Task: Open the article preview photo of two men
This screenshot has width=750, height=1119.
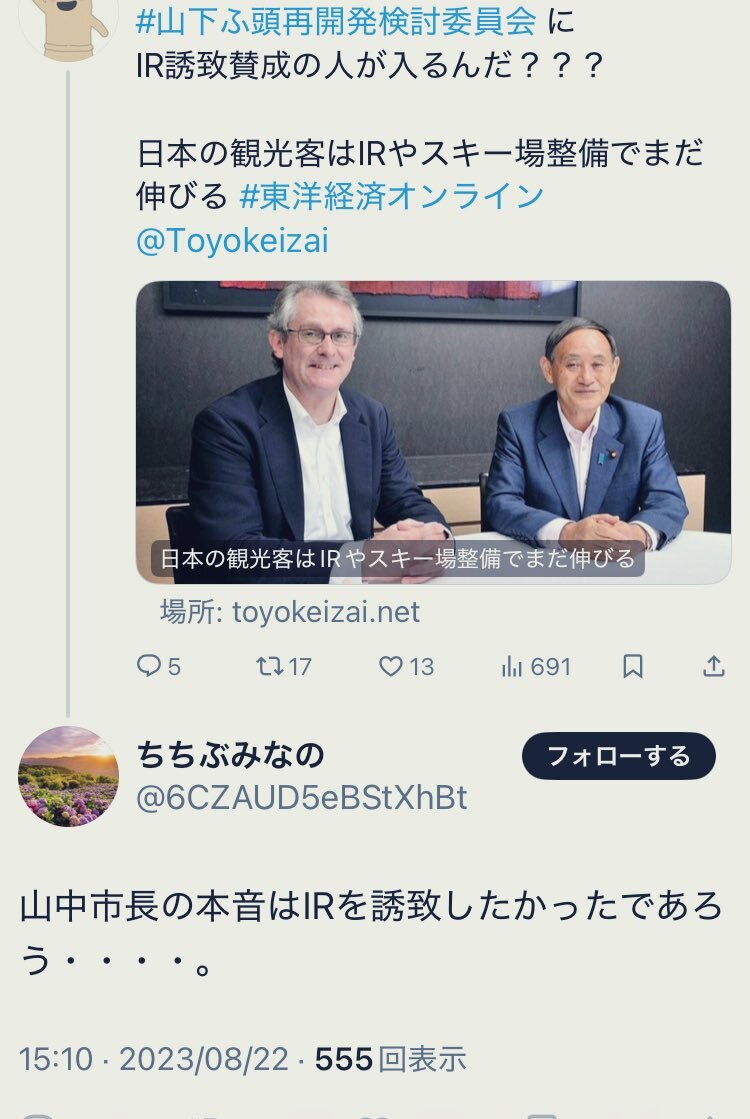Action: click(433, 432)
